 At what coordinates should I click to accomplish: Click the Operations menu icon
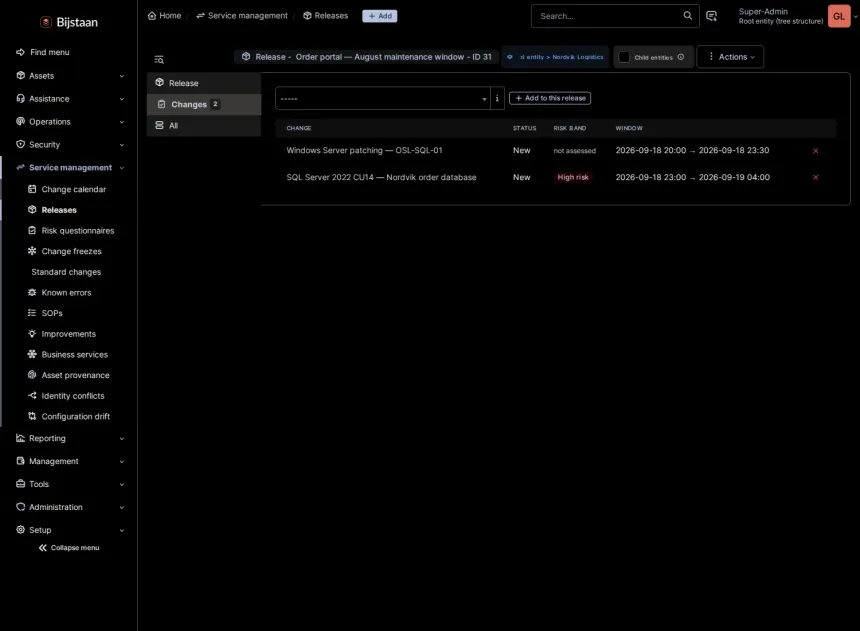pos(20,121)
